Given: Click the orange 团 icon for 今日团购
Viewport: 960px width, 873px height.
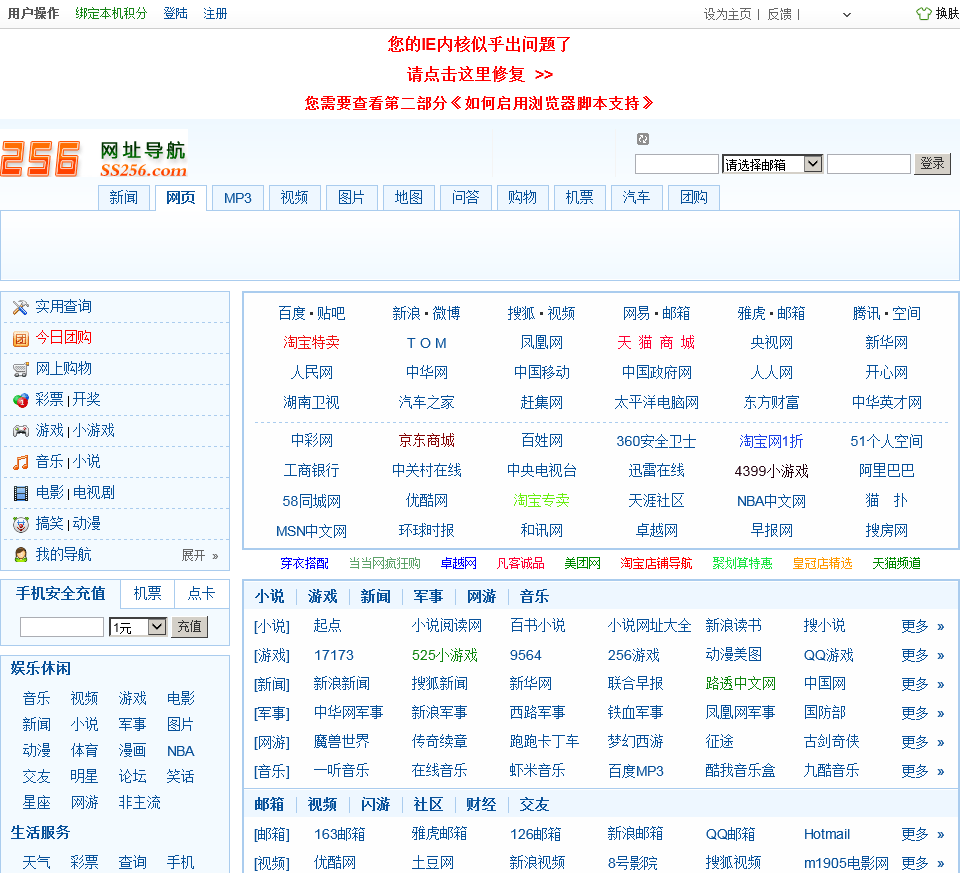Looking at the screenshot, I should click(x=20, y=339).
